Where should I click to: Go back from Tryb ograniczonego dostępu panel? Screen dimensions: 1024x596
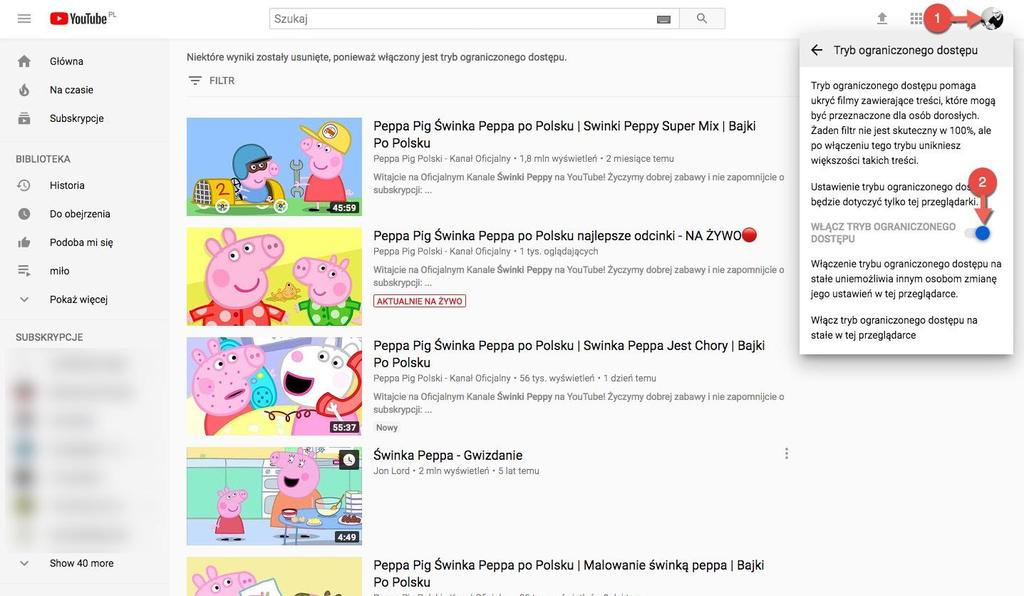coord(816,50)
